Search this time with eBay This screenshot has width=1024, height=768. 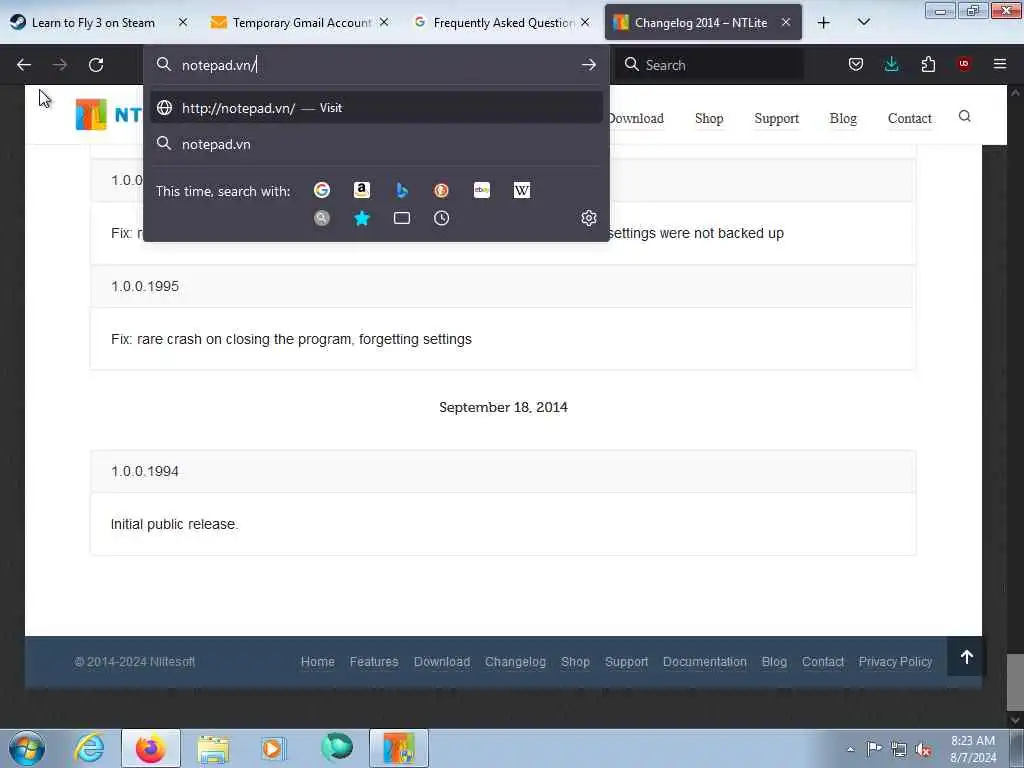pyautogui.click(x=482, y=190)
